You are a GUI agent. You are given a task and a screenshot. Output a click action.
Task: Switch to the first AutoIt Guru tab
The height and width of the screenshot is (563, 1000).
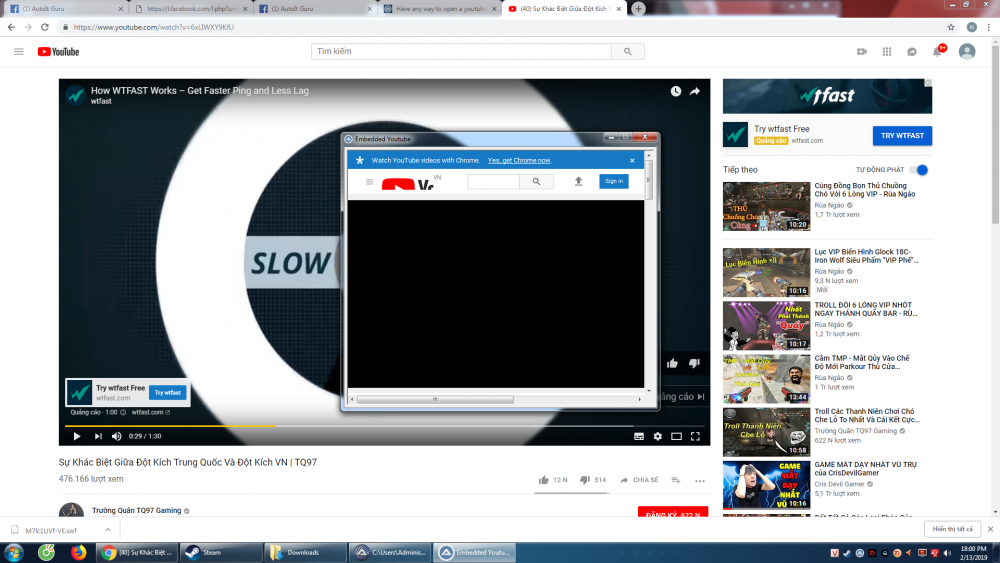64,9
